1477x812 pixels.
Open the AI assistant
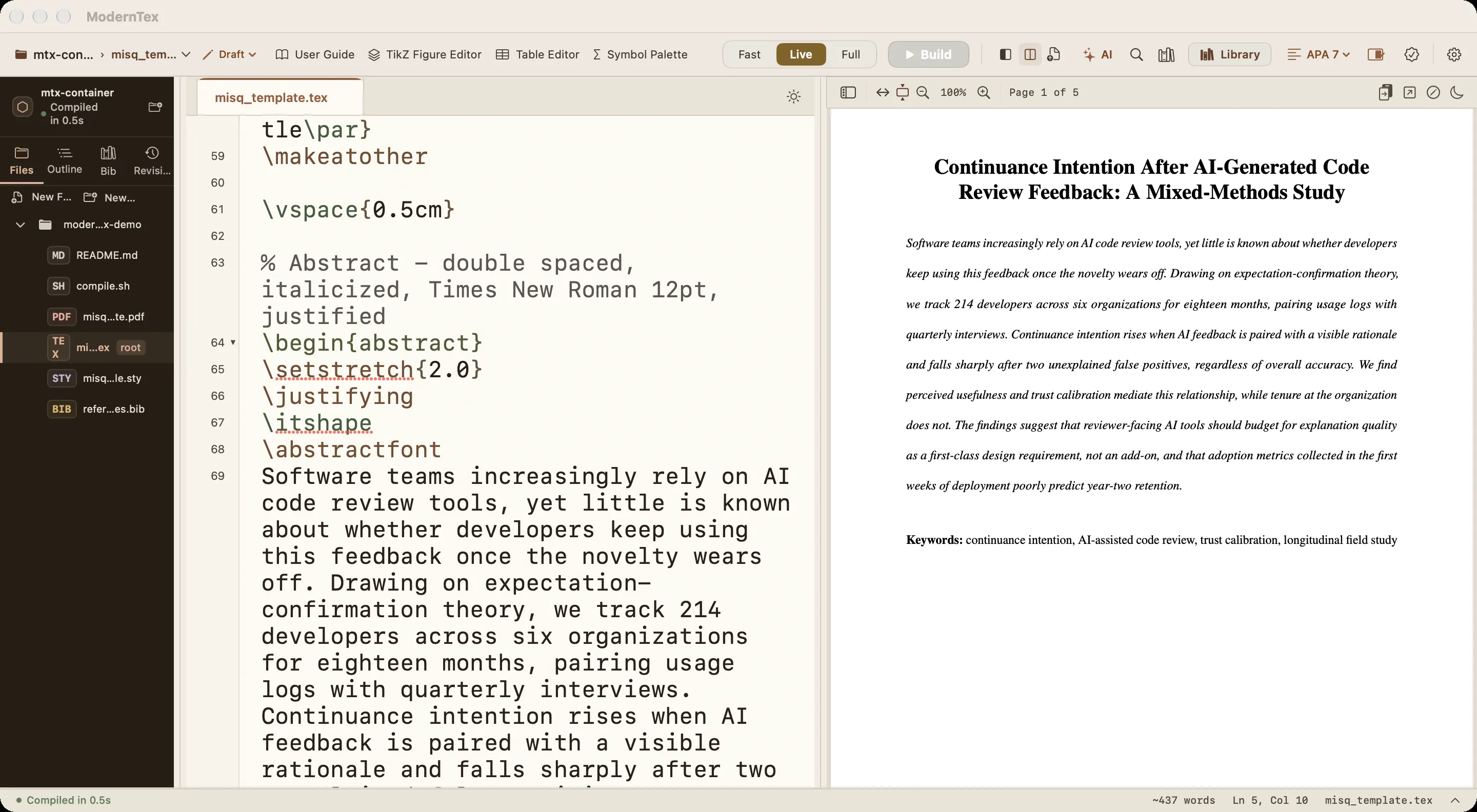pyautogui.click(x=1097, y=54)
